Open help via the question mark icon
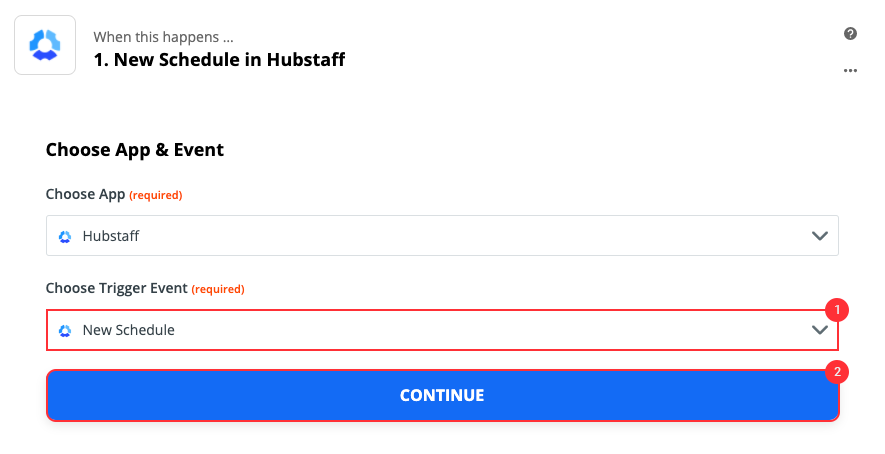This screenshot has width=885, height=454. tap(850, 33)
